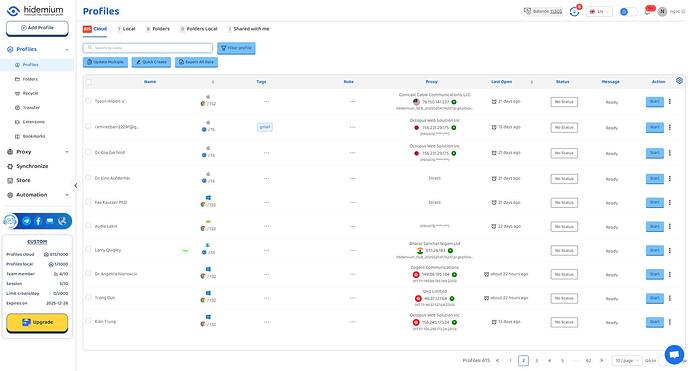Toggle the select-all checkbox in table header
Screen dimensions: 690x371
(88, 82)
